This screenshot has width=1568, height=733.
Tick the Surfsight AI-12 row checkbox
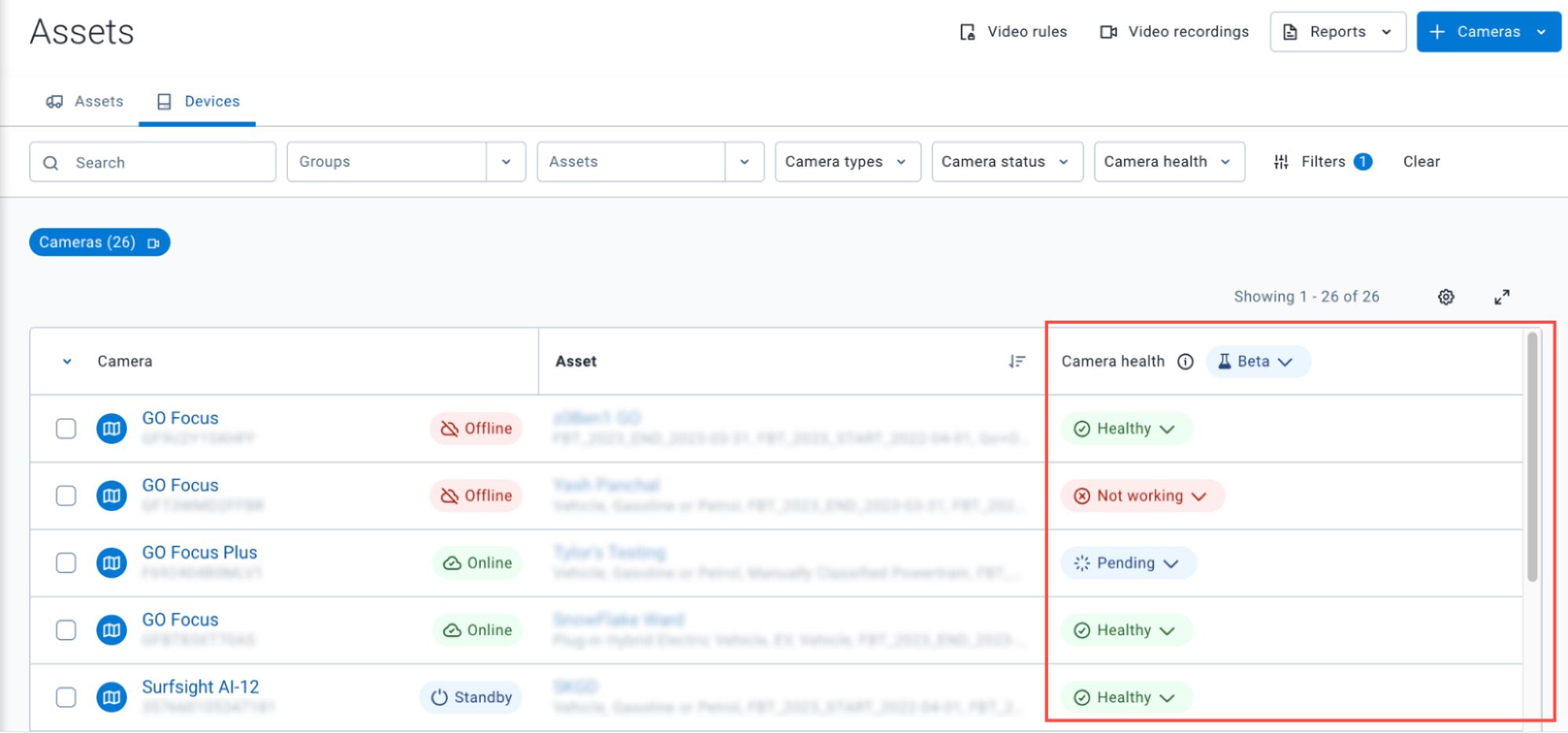coord(66,697)
